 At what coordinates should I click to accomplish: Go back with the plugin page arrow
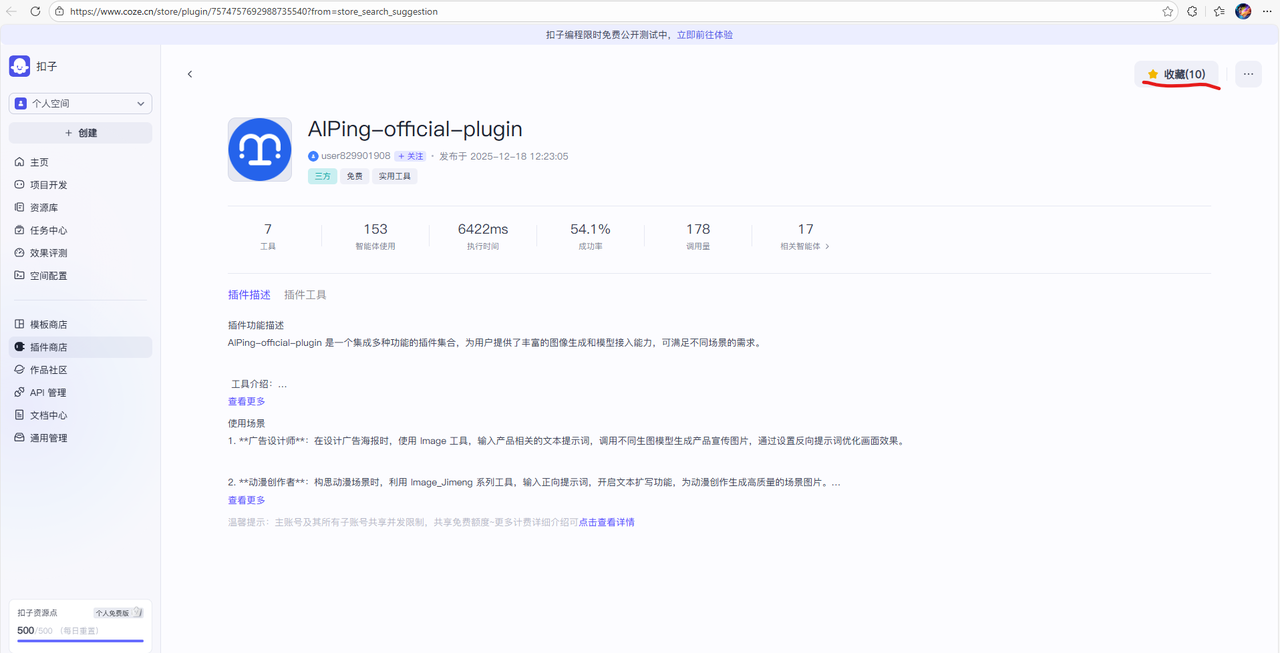(190, 74)
